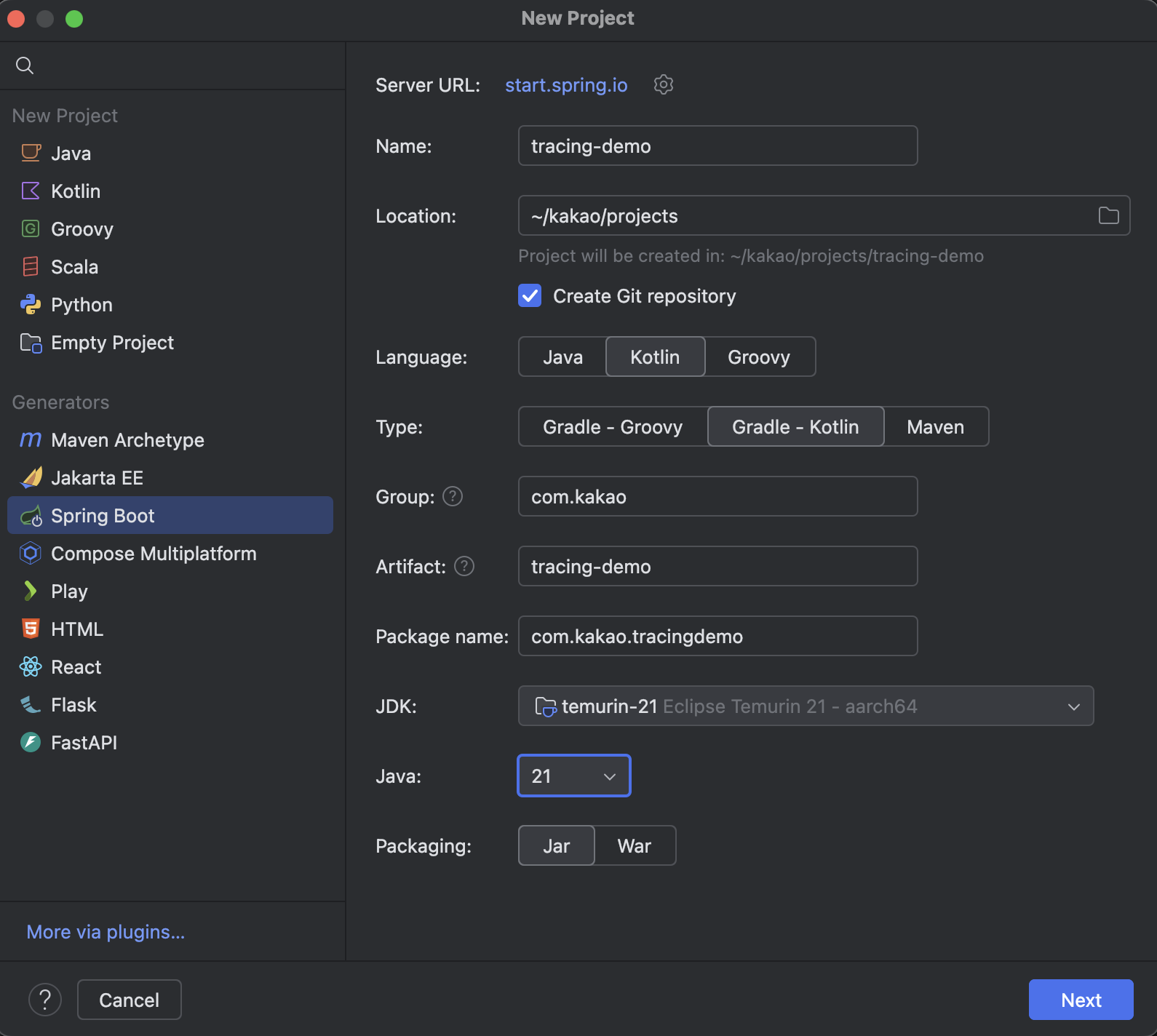Select Kotlin in project list

pyautogui.click(x=170, y=191)
